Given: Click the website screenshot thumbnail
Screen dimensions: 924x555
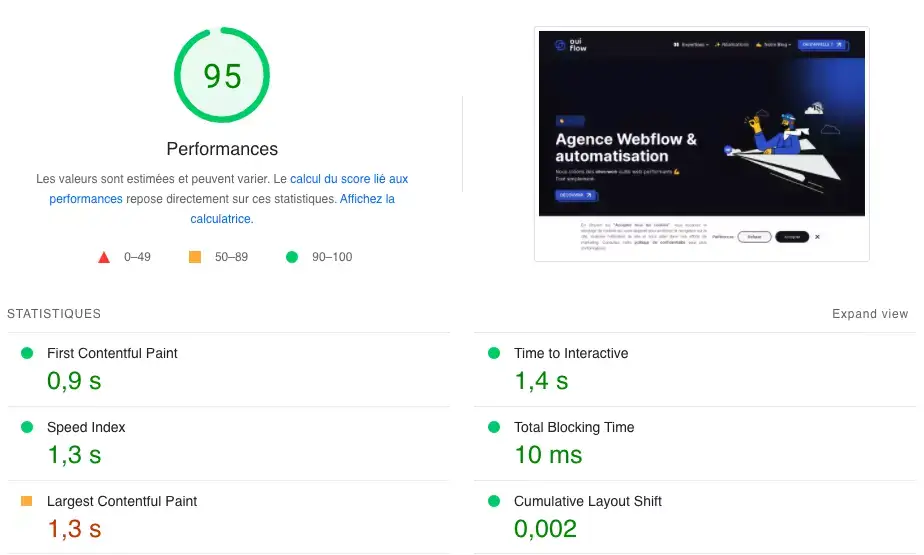Looking at the screenshot, I should pos(701,144).
